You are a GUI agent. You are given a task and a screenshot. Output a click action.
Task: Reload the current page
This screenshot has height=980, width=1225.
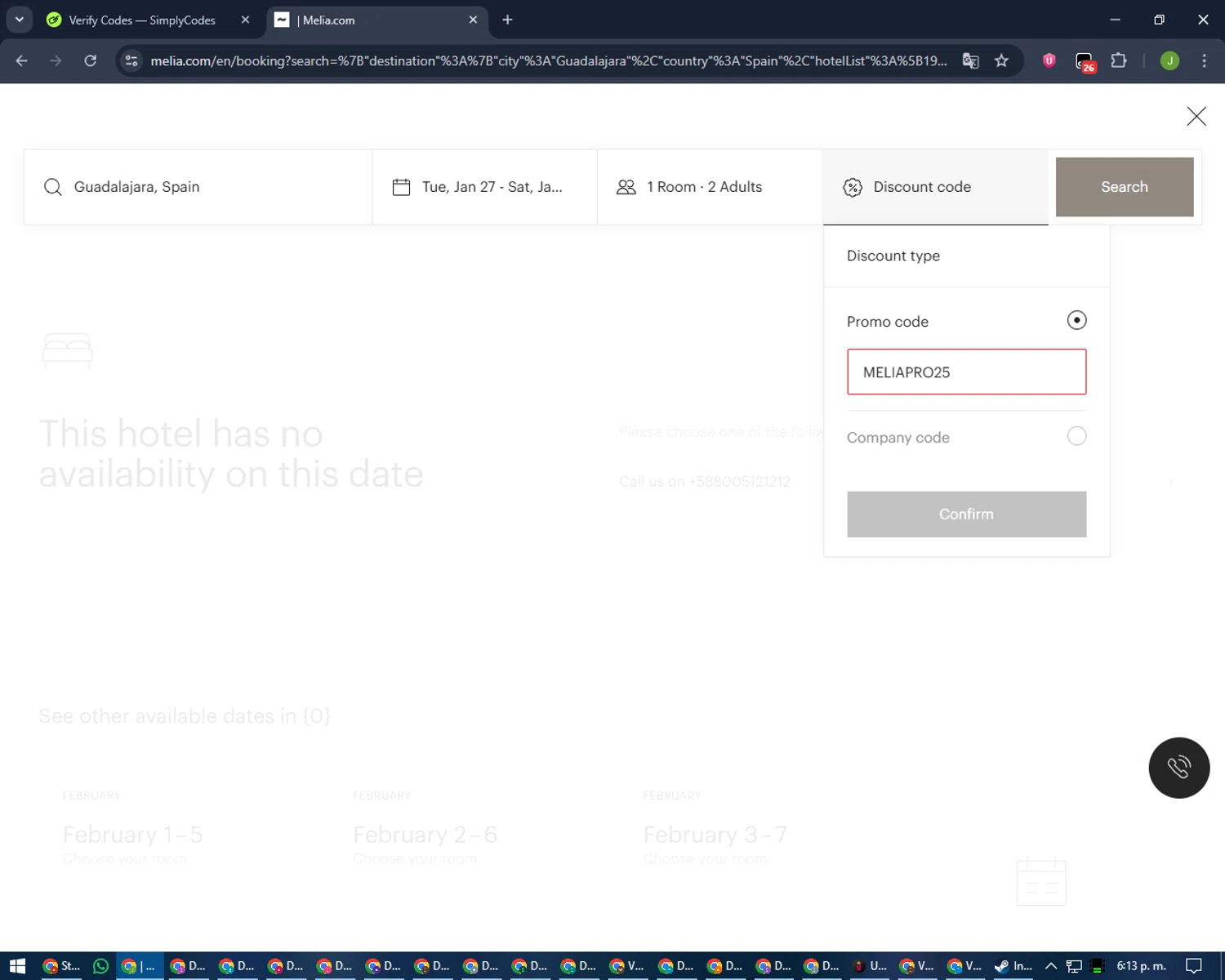(x=90, y=60)
